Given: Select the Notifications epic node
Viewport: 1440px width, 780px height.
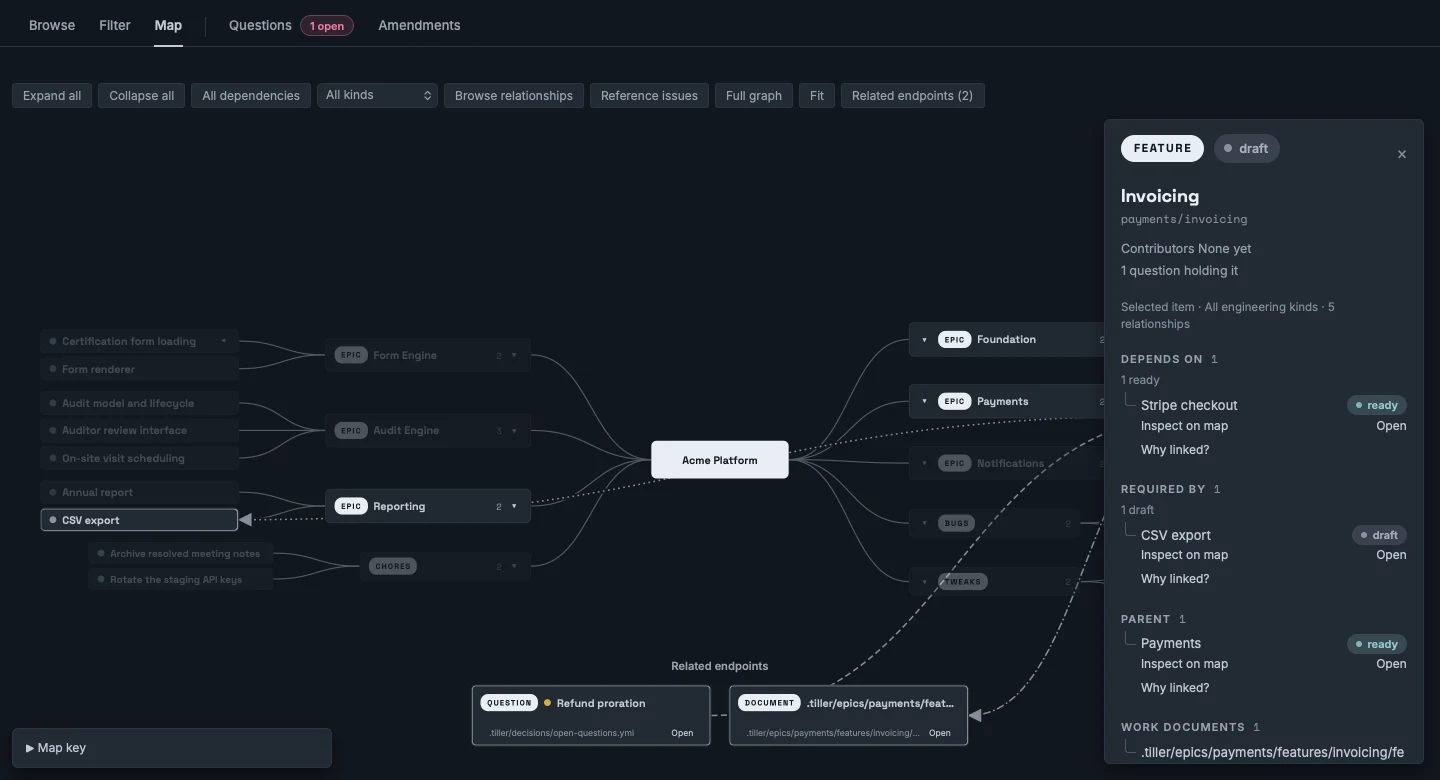Looking at the screenshot, I should coord(1008,463).
